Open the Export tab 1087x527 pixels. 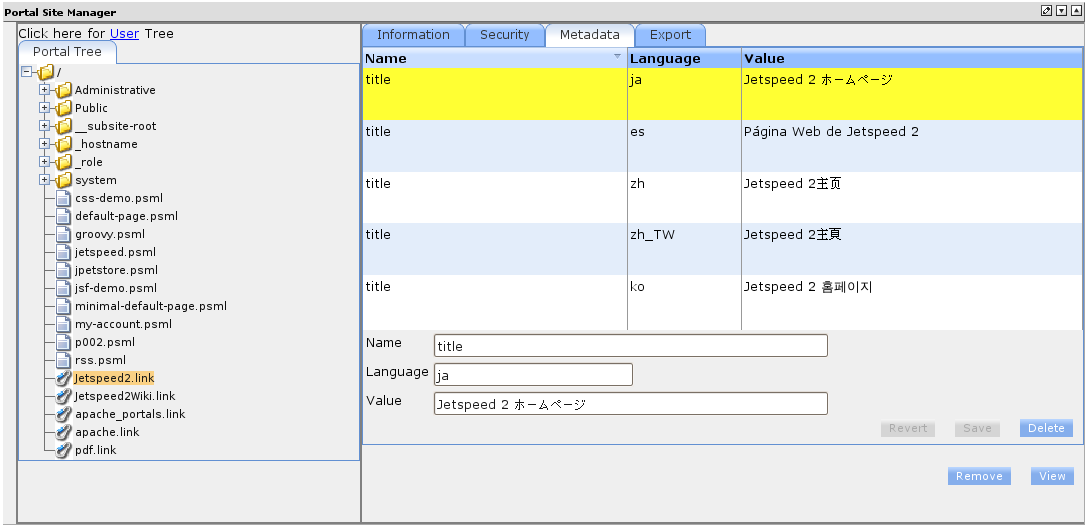click(670, 35)
